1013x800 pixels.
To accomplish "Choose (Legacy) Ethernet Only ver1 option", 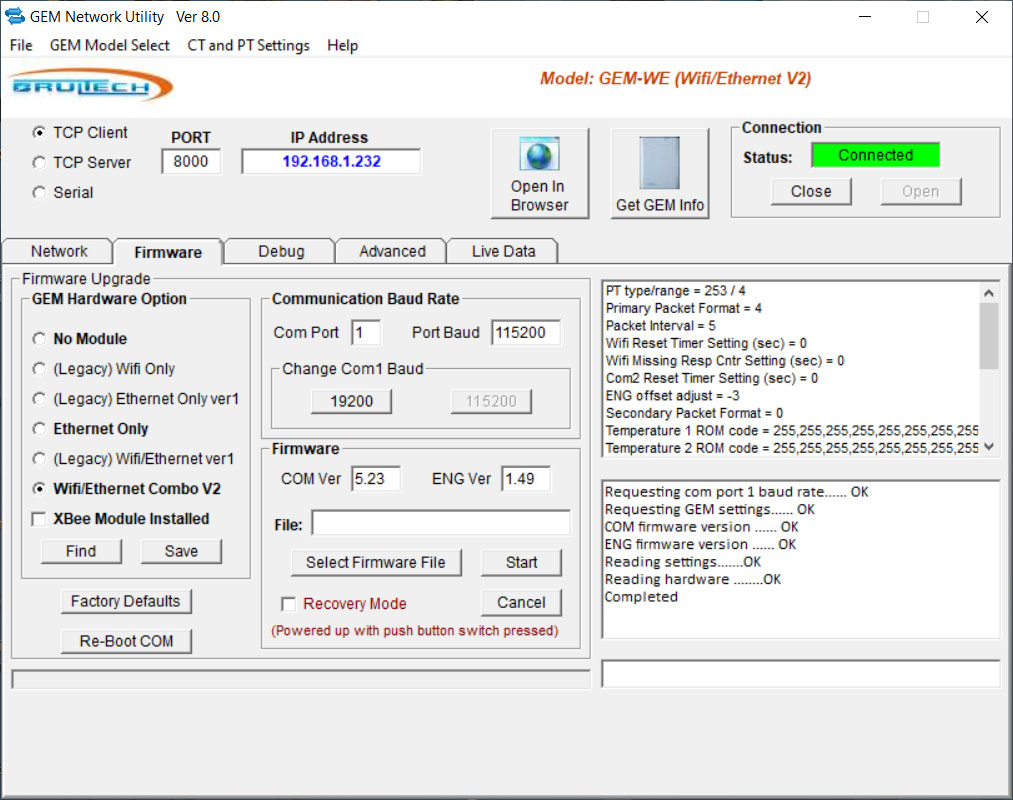I will [39, 399].
